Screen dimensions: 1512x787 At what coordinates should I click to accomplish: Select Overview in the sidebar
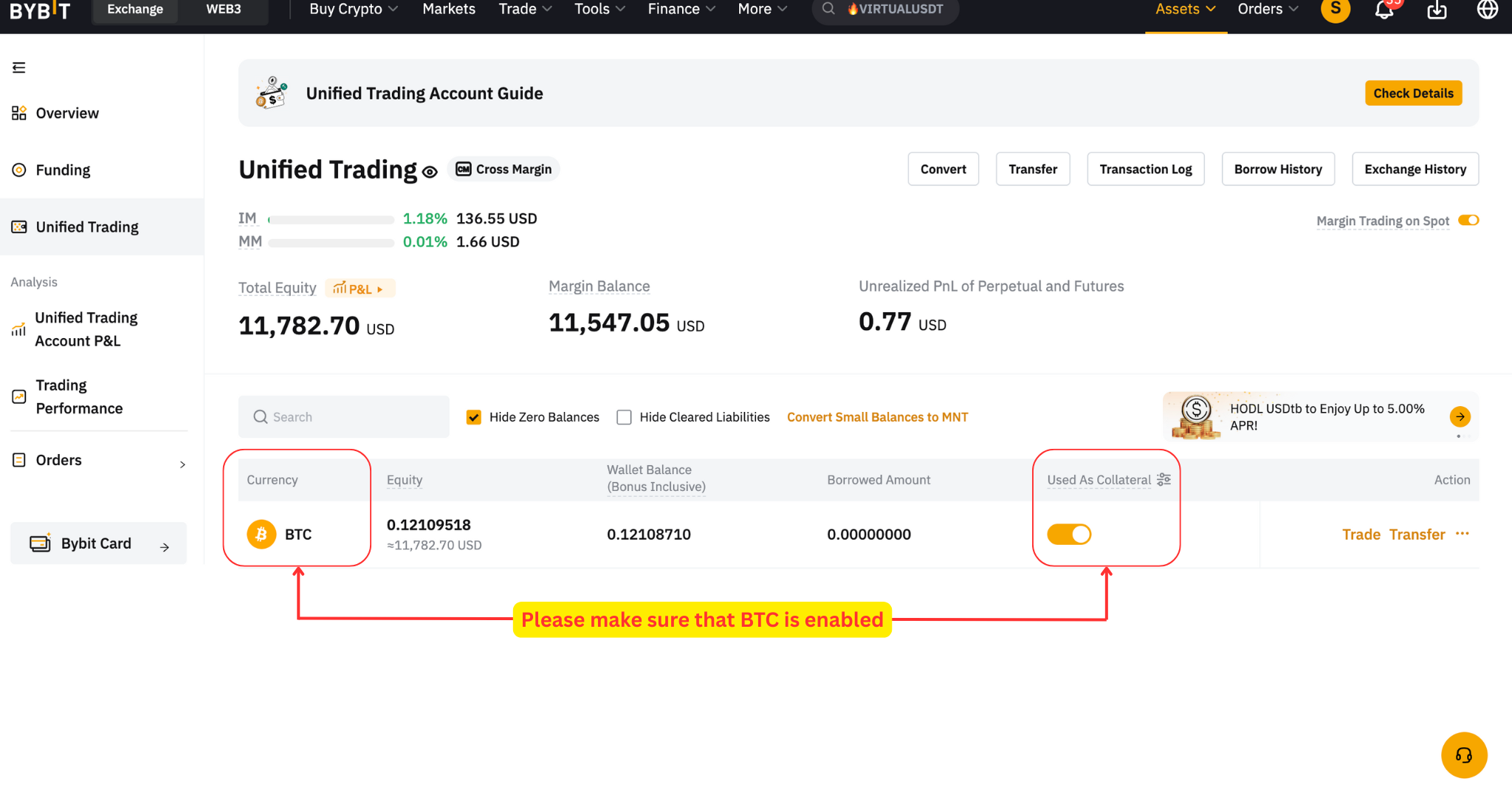(x=102, y=113)
